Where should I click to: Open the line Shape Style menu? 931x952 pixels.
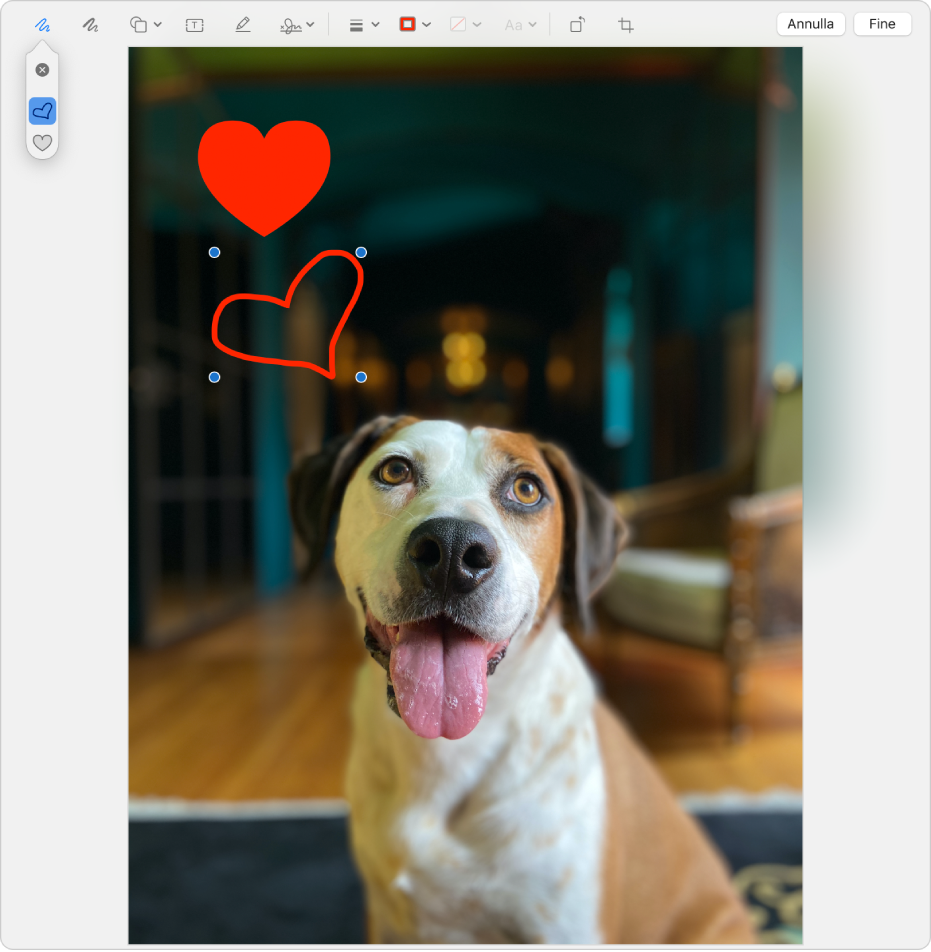click(363, 25)
